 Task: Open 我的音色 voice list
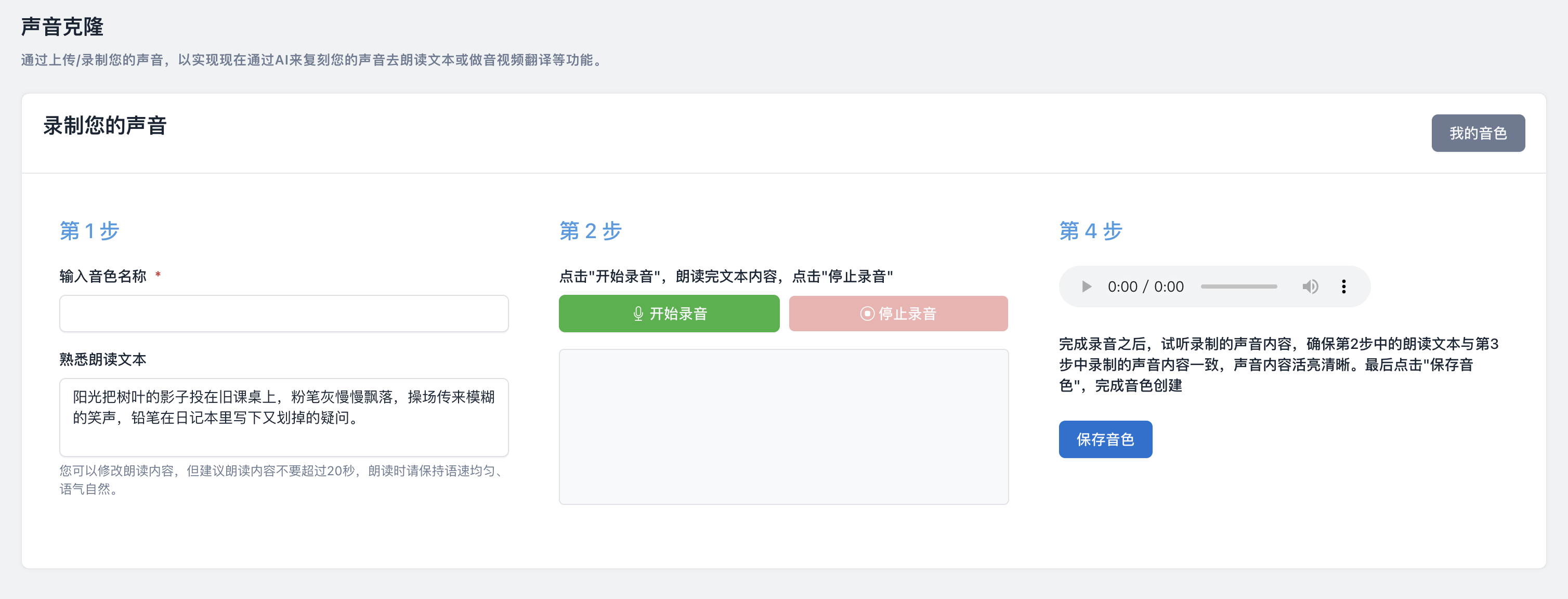[1478, 133]
